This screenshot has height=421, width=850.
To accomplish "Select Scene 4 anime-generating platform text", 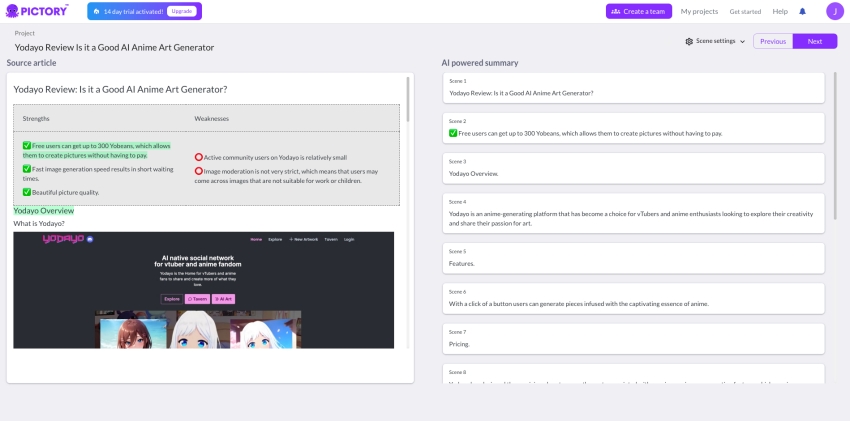I will pos(630,218).
